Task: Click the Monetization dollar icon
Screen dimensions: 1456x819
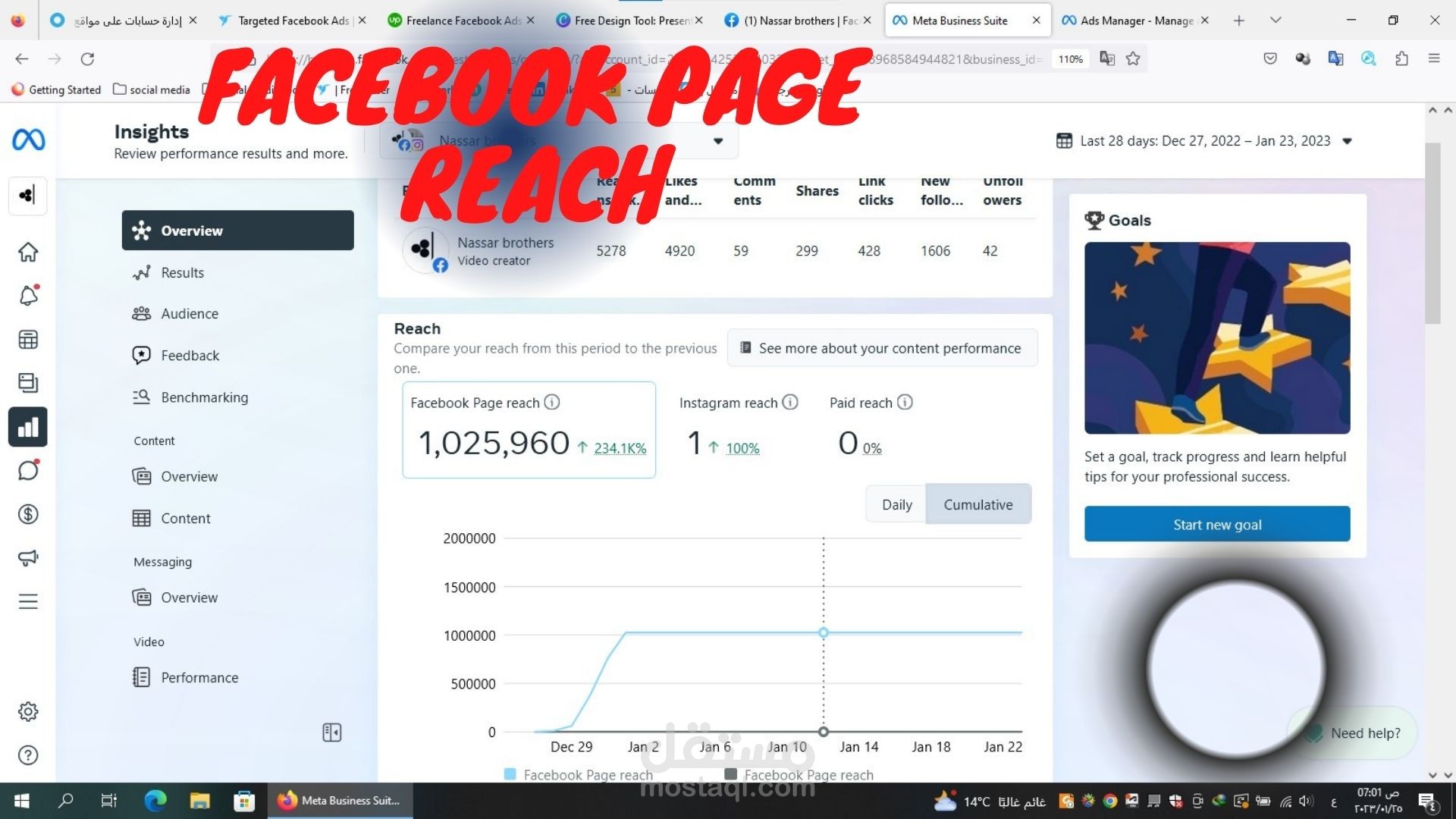Action: click(x=28, y=514)
